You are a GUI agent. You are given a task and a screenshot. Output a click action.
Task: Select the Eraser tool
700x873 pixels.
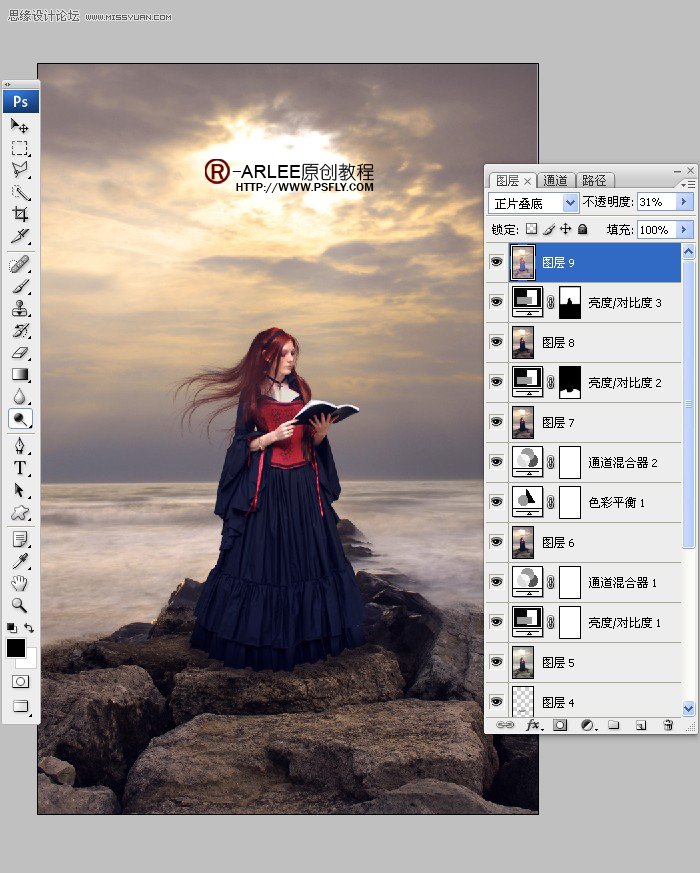(x=19, y=352)
